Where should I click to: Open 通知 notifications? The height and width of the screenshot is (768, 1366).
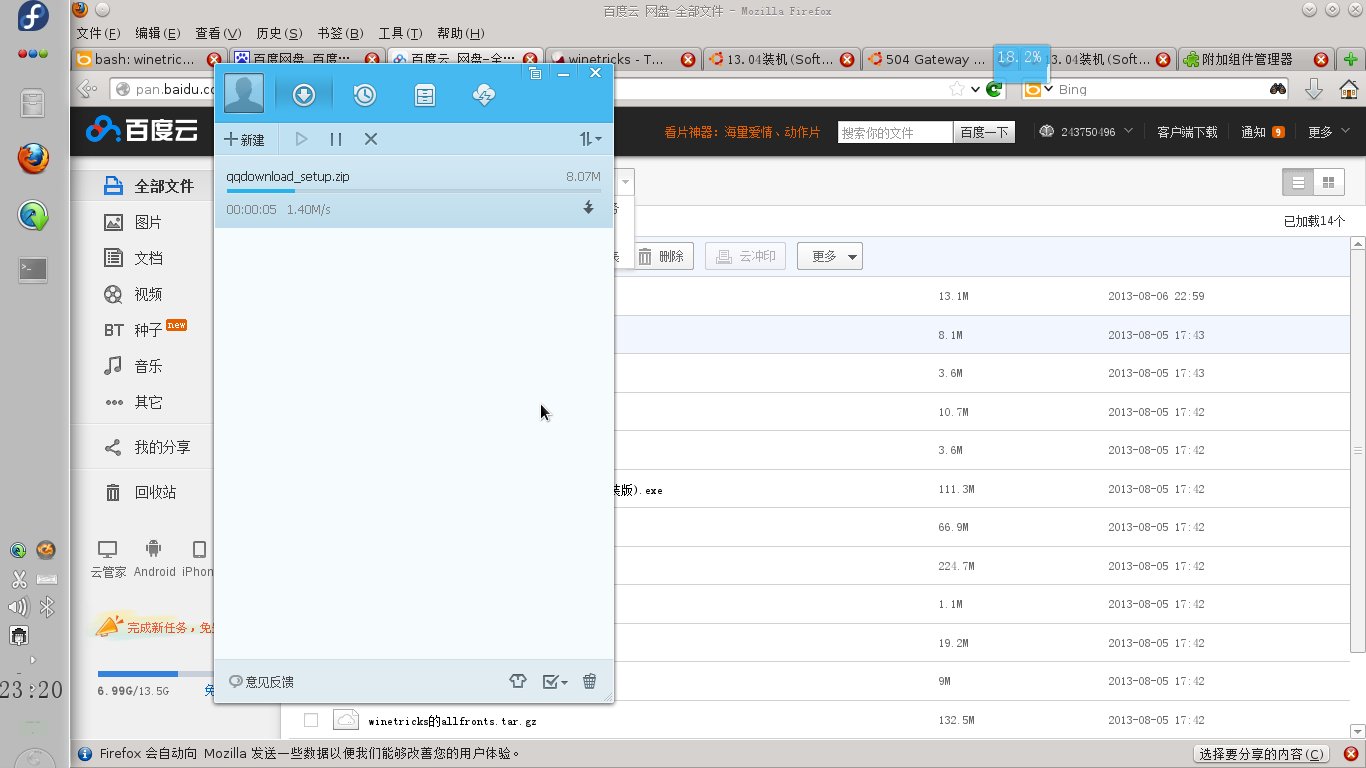click(x=1262, y=132)
